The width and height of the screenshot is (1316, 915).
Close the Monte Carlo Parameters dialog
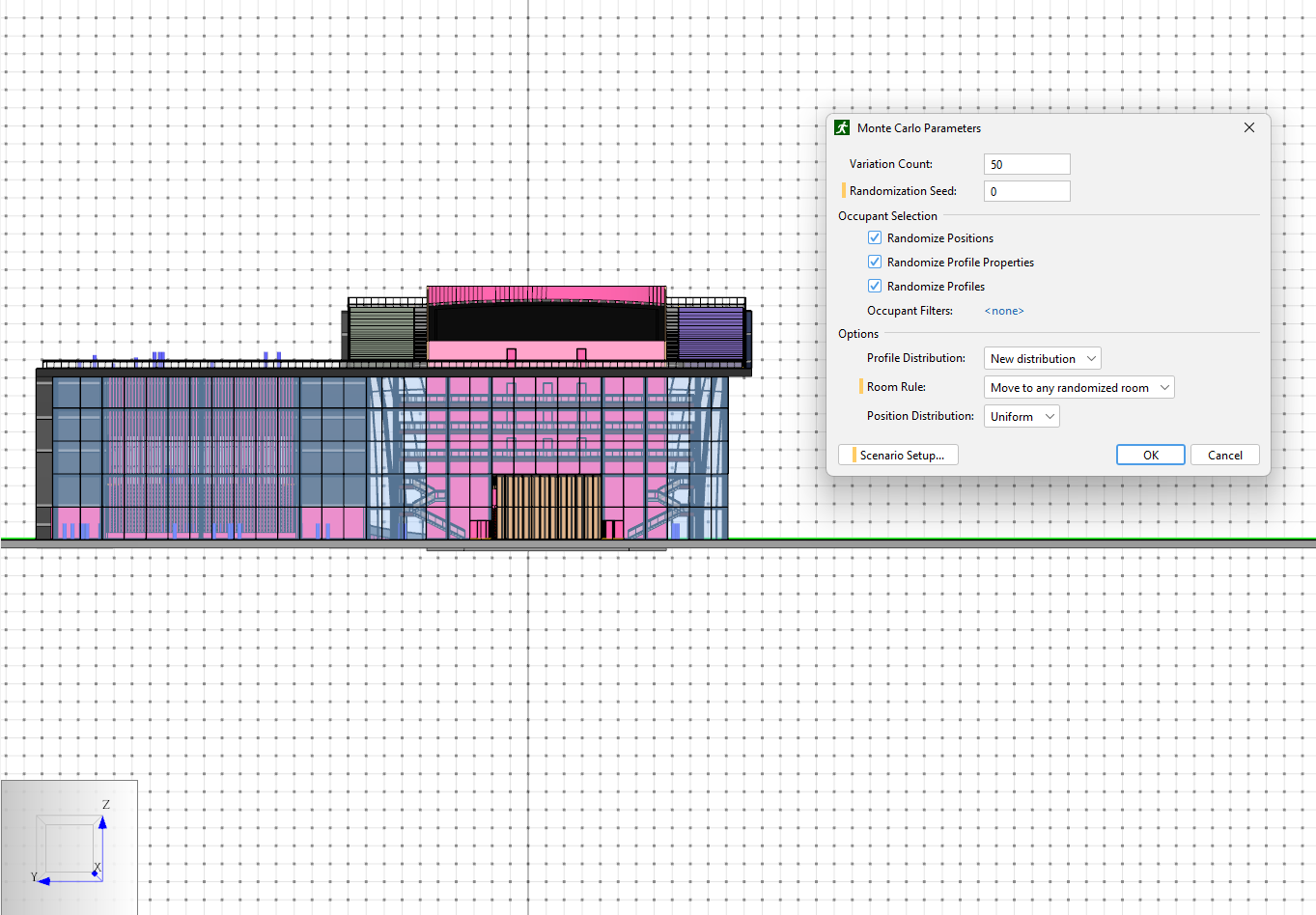tap(1249, 127)
